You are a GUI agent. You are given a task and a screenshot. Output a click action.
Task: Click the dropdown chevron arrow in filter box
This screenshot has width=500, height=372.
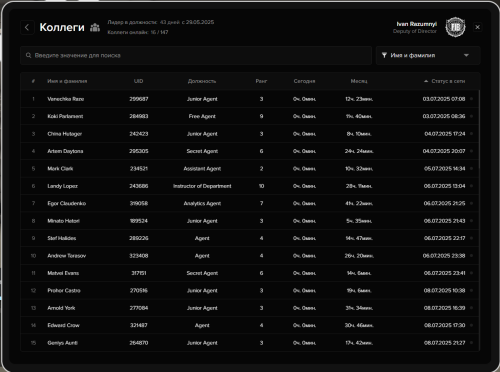[x=466, y=55]
